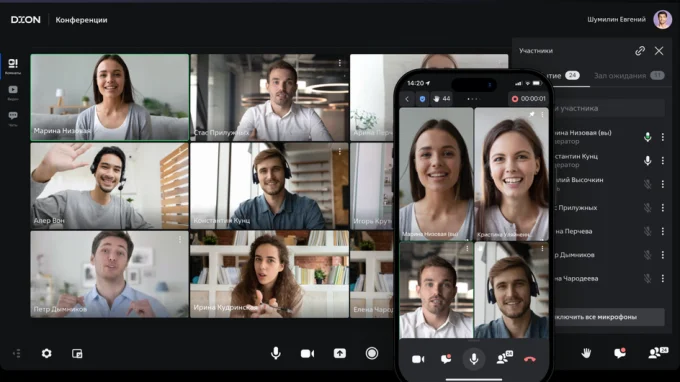Toggle the desktop camera button
Image resolution: width=680 pixels, height=382 pixels.
coord(307,354)
